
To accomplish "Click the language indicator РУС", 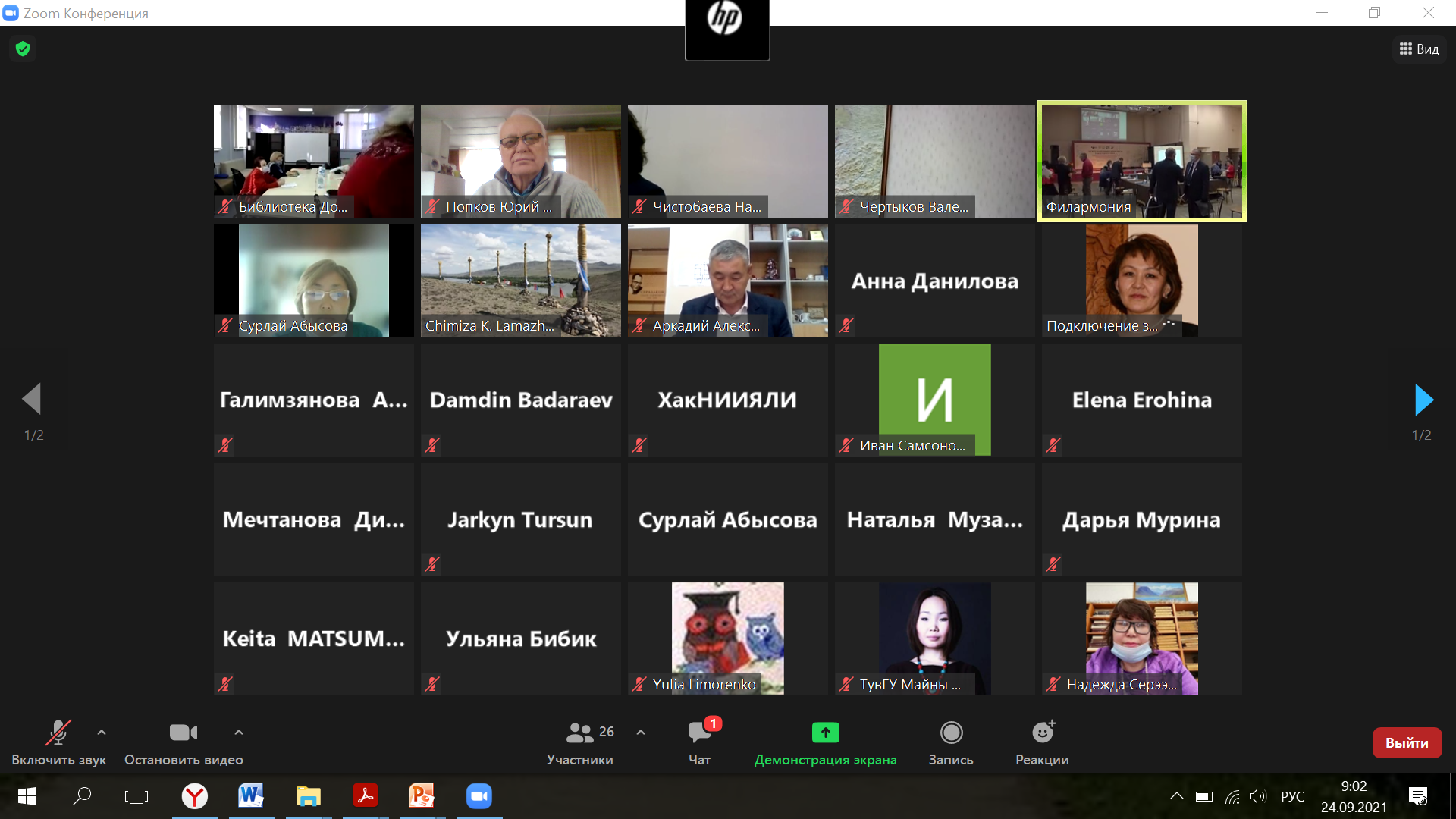I will pos(1292,796).
